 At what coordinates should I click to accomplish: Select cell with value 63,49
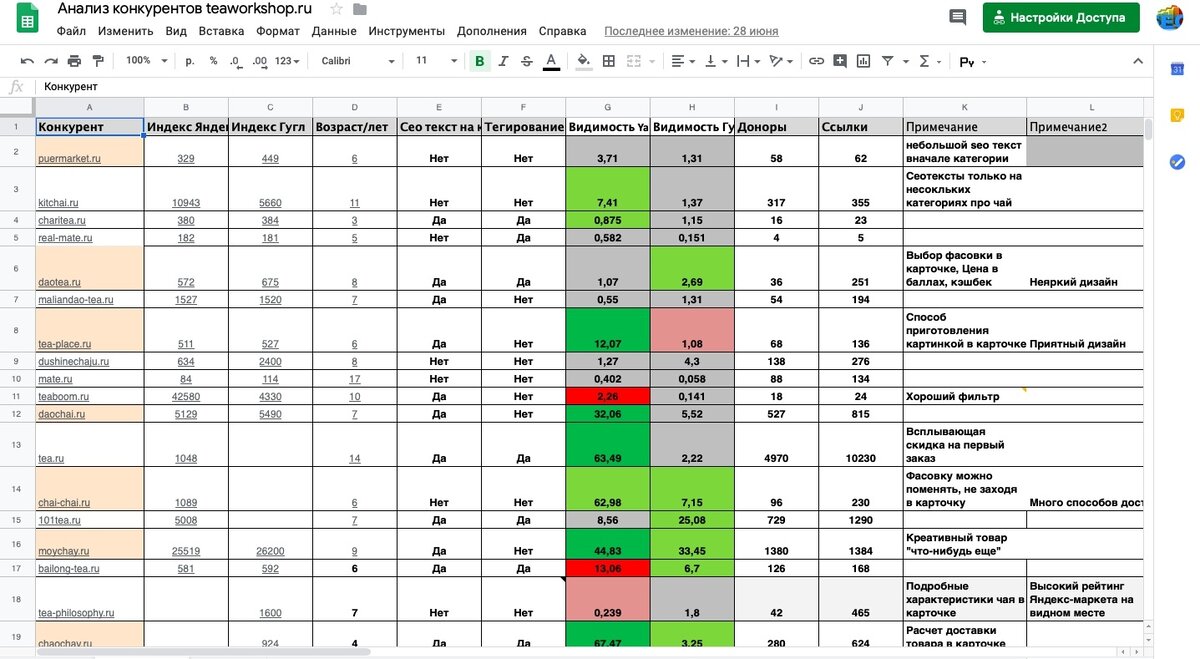pyautogui.click(x=608, y=444)
